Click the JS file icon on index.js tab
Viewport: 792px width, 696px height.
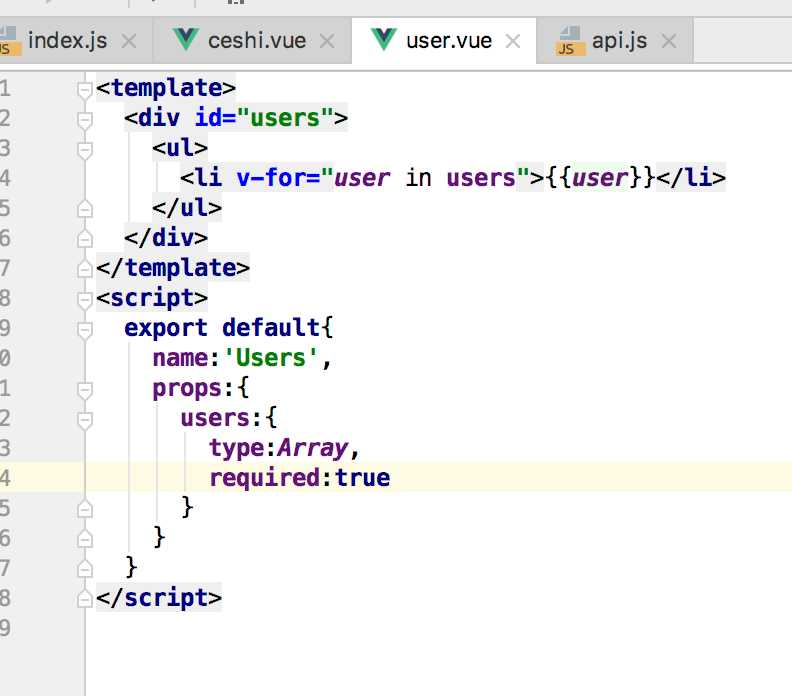(x=10, y=41)
